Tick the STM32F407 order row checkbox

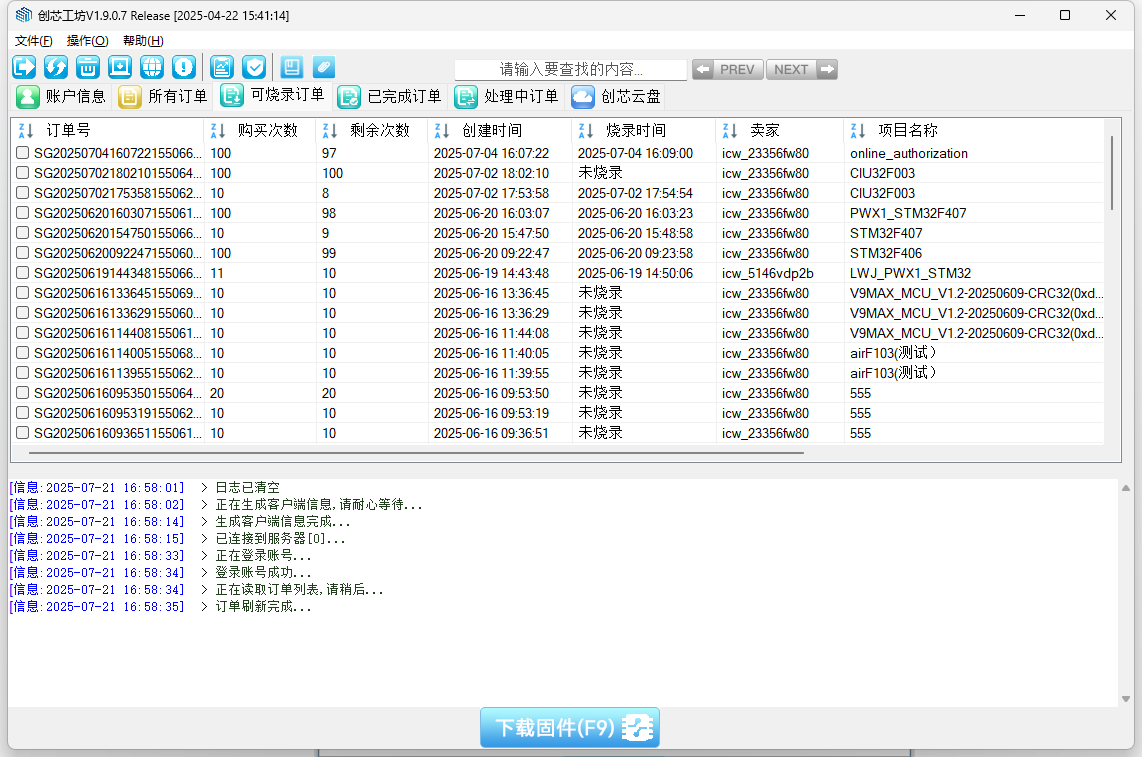23,232
